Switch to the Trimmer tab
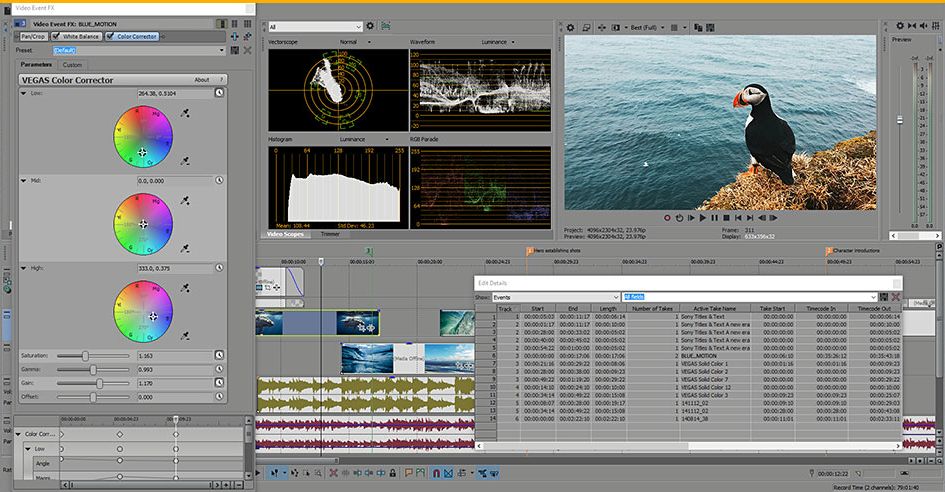 (330, 233)
